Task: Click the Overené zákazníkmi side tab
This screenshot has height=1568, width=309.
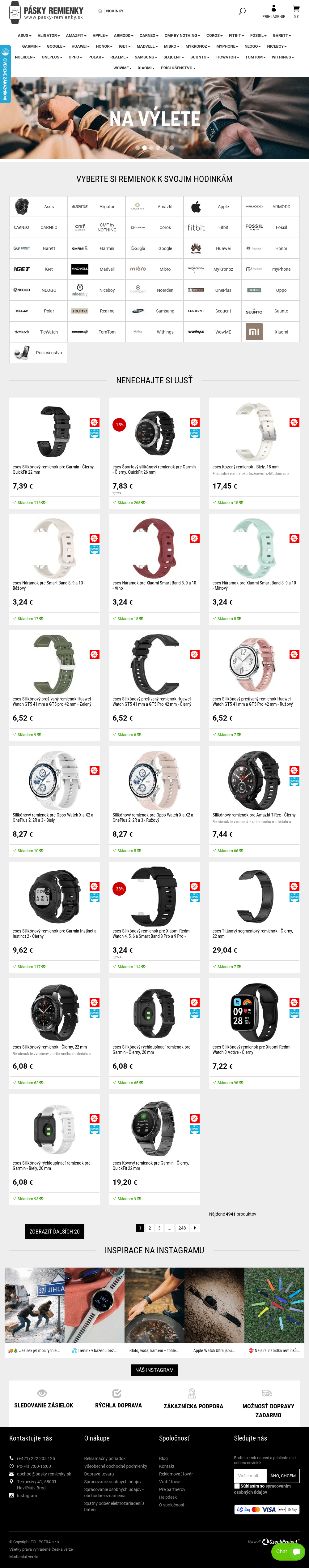Action: (5, 74)
